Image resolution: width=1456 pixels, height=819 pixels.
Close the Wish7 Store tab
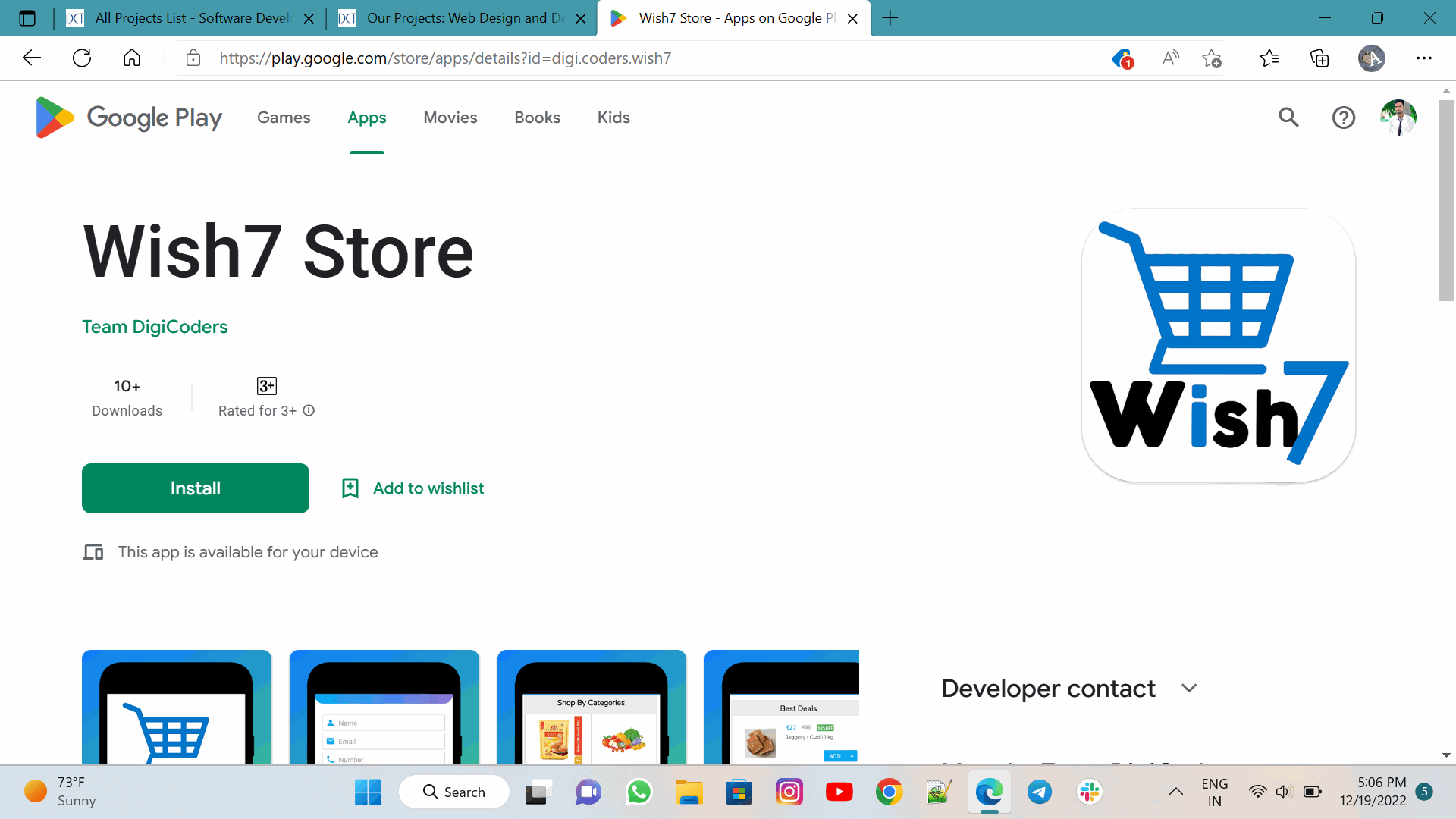click(852, 19)
